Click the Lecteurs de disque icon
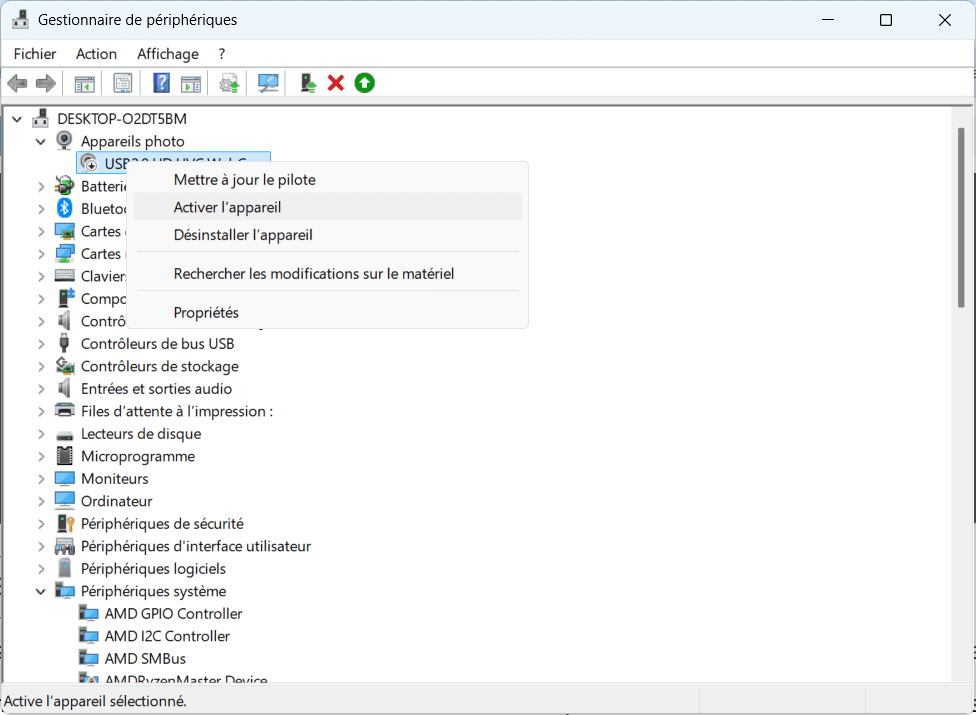Screen dimensions: 976x715 (x=65, y=435)
